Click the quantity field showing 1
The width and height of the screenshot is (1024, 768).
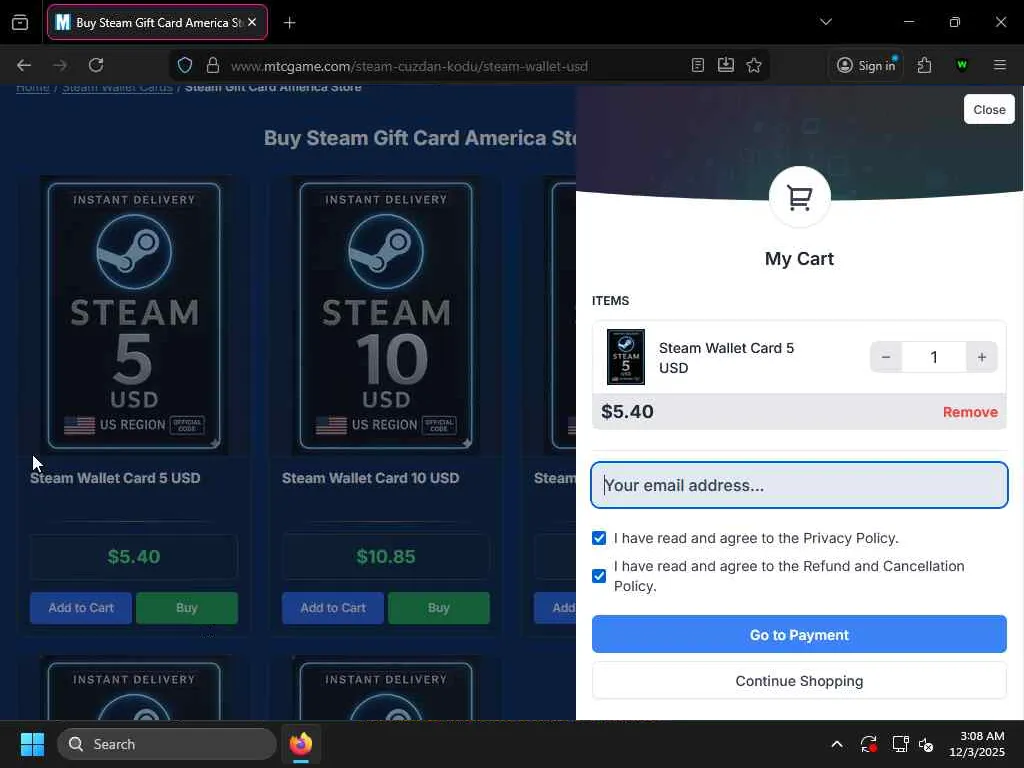coord(934,357)
